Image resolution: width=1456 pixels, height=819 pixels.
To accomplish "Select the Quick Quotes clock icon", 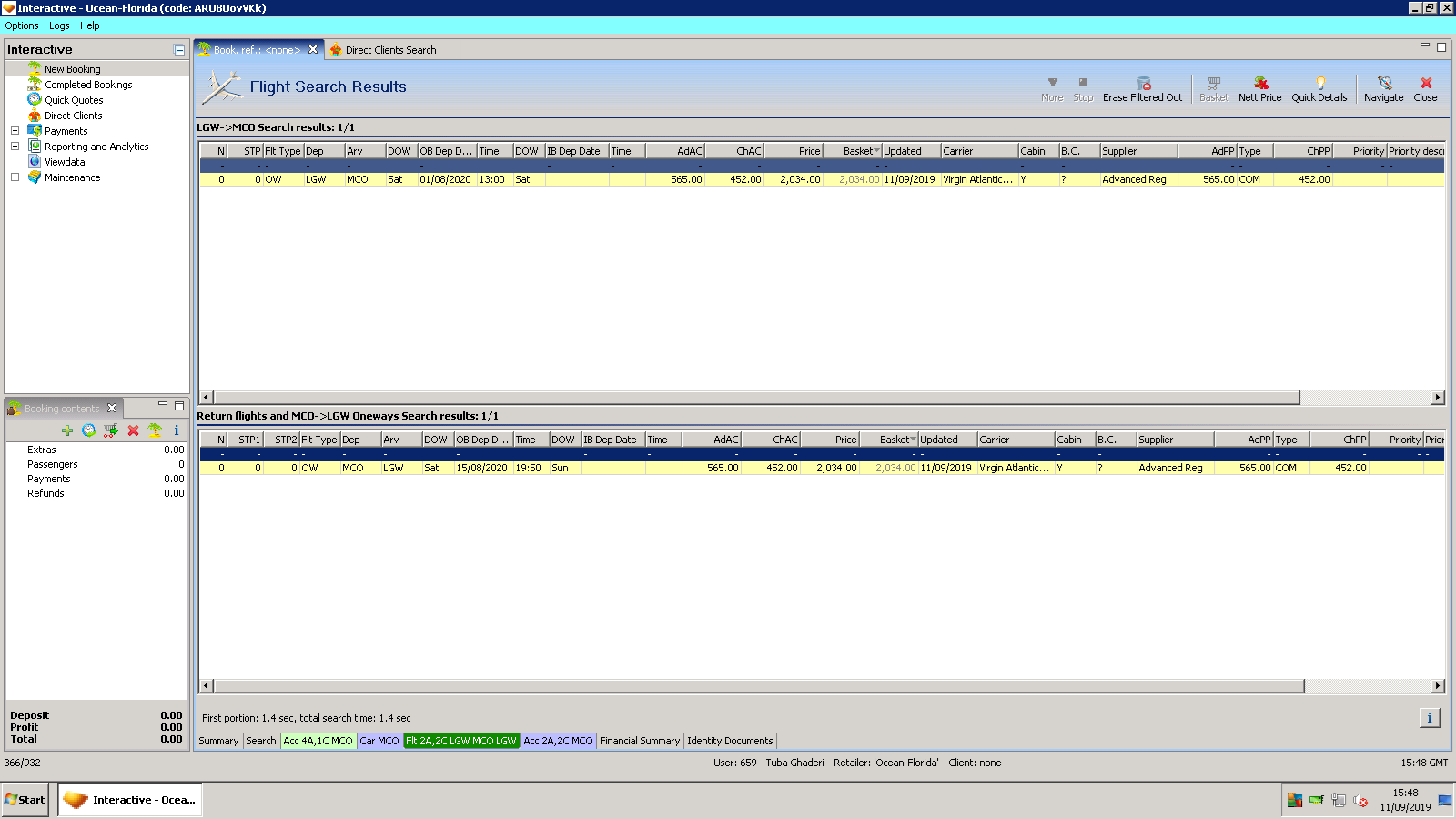I will [35, 100].
